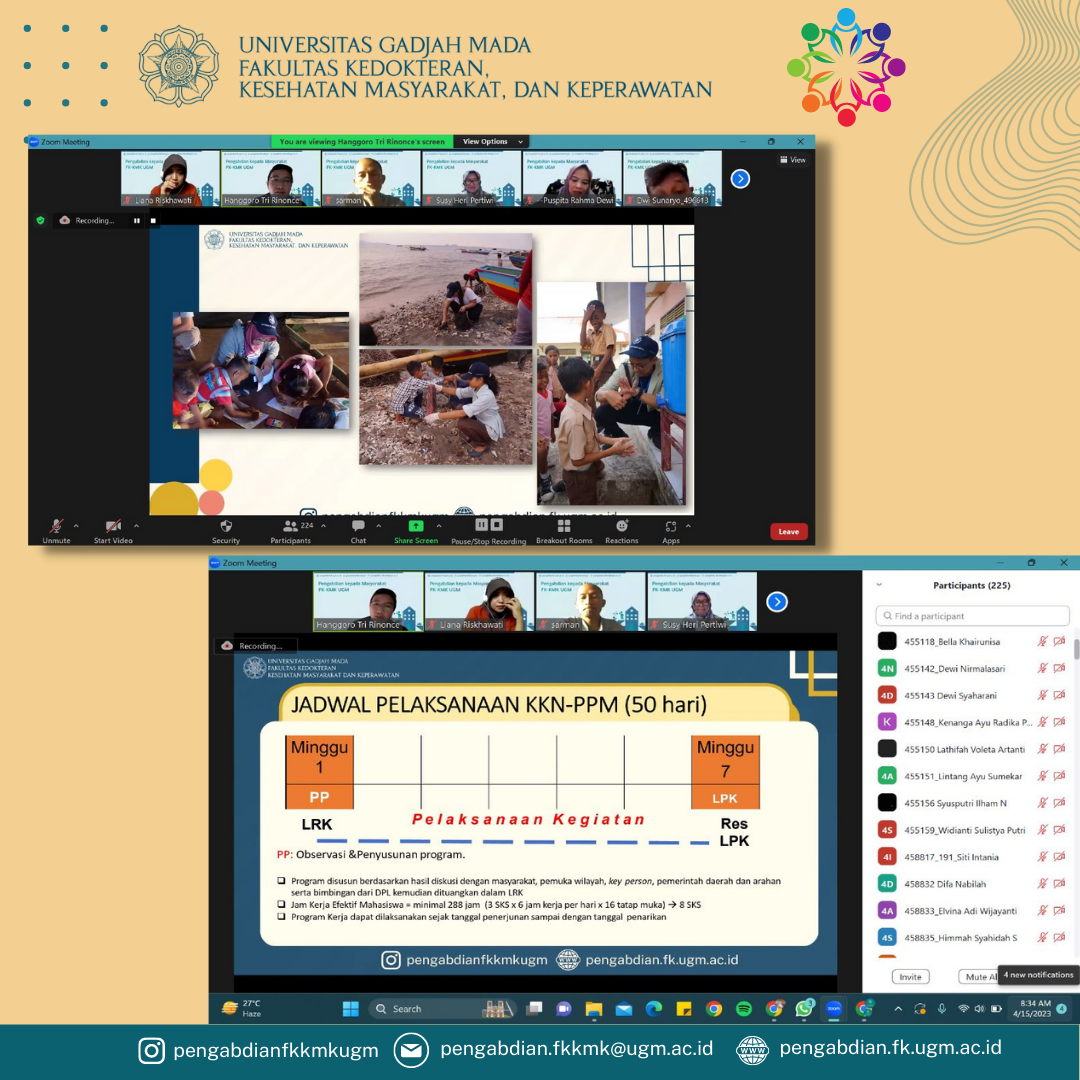The image size is (1080, 1080).
Task: Click the green Share Screen icon
Action: (415, 526)
